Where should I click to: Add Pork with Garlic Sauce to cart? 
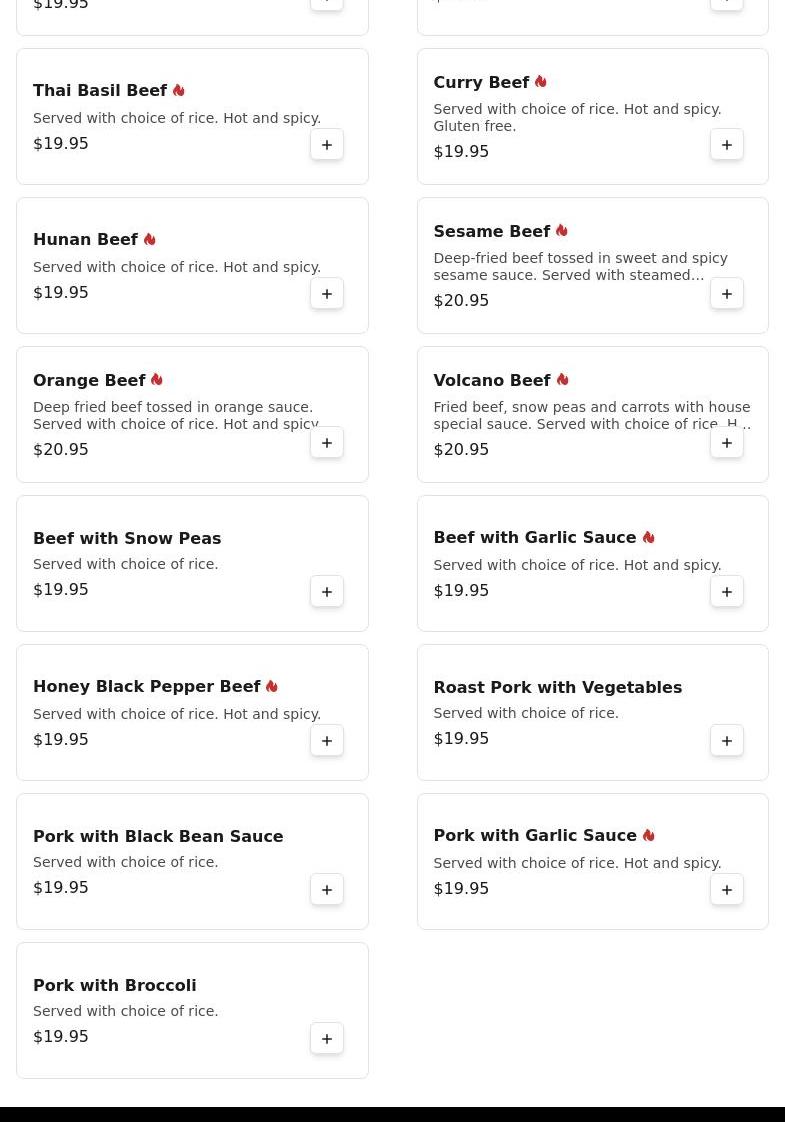pos(727,890)
